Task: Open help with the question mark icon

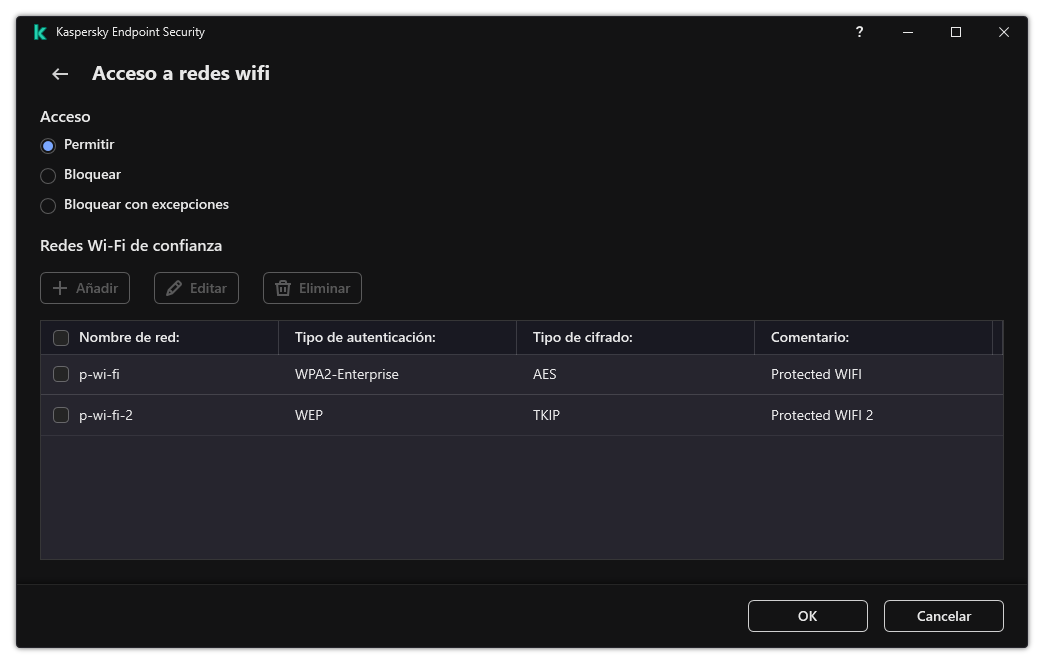Action: click(859, 32)
